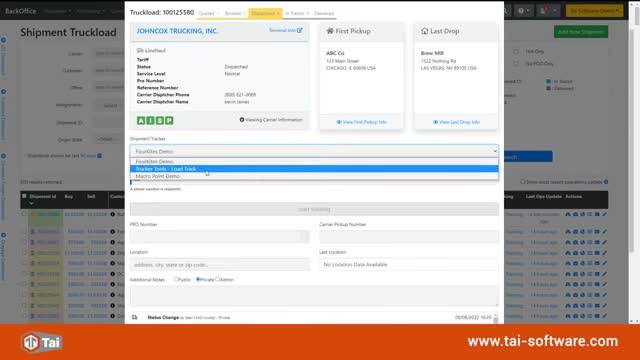Click the green P carrier badge
The image size is (640, 360).
click(x=169, y=120)
